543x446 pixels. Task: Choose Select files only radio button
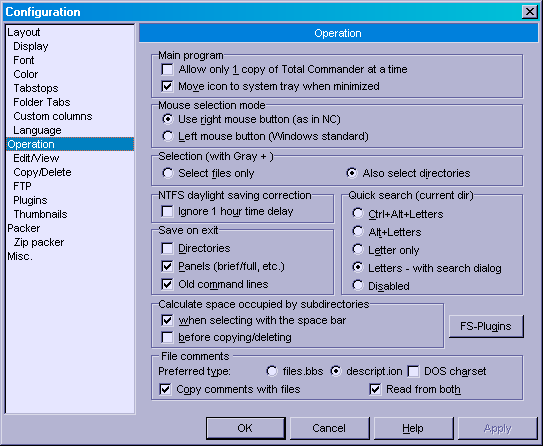coord(168,173)
